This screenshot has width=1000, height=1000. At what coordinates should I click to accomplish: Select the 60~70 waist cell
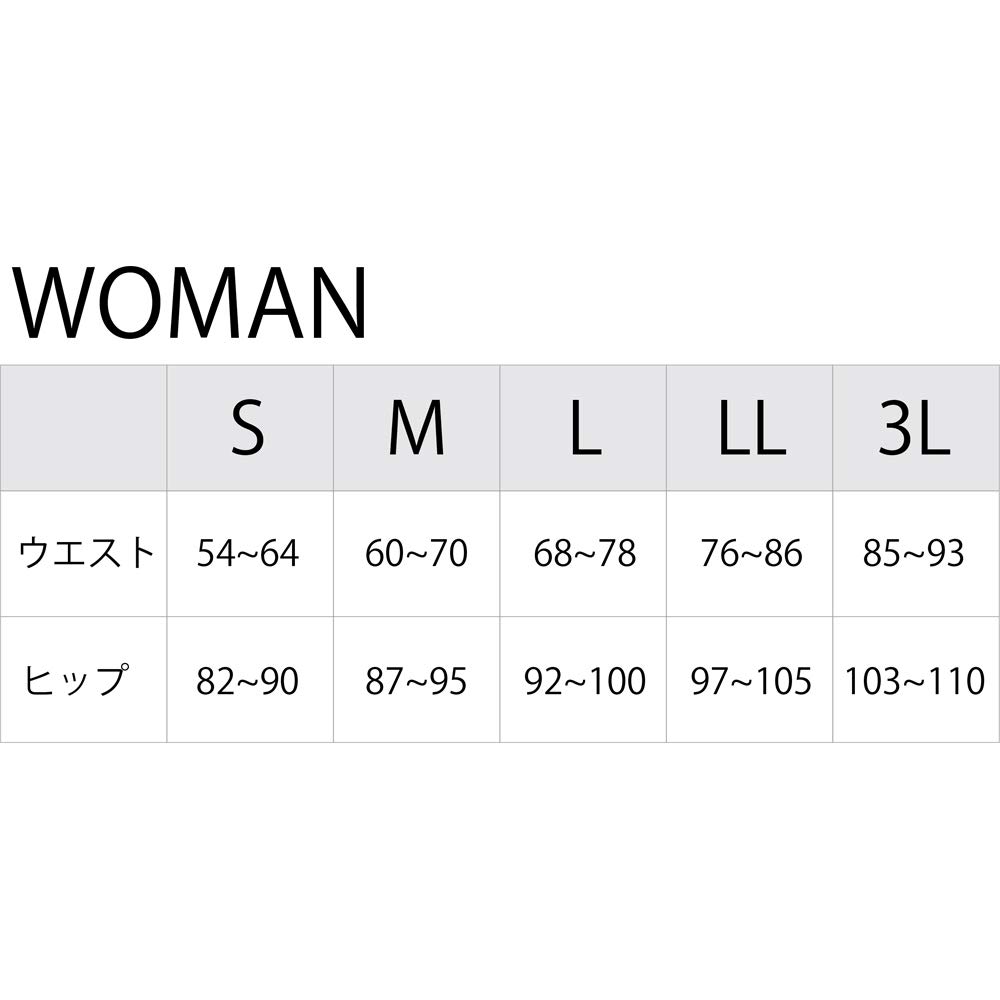416,553
